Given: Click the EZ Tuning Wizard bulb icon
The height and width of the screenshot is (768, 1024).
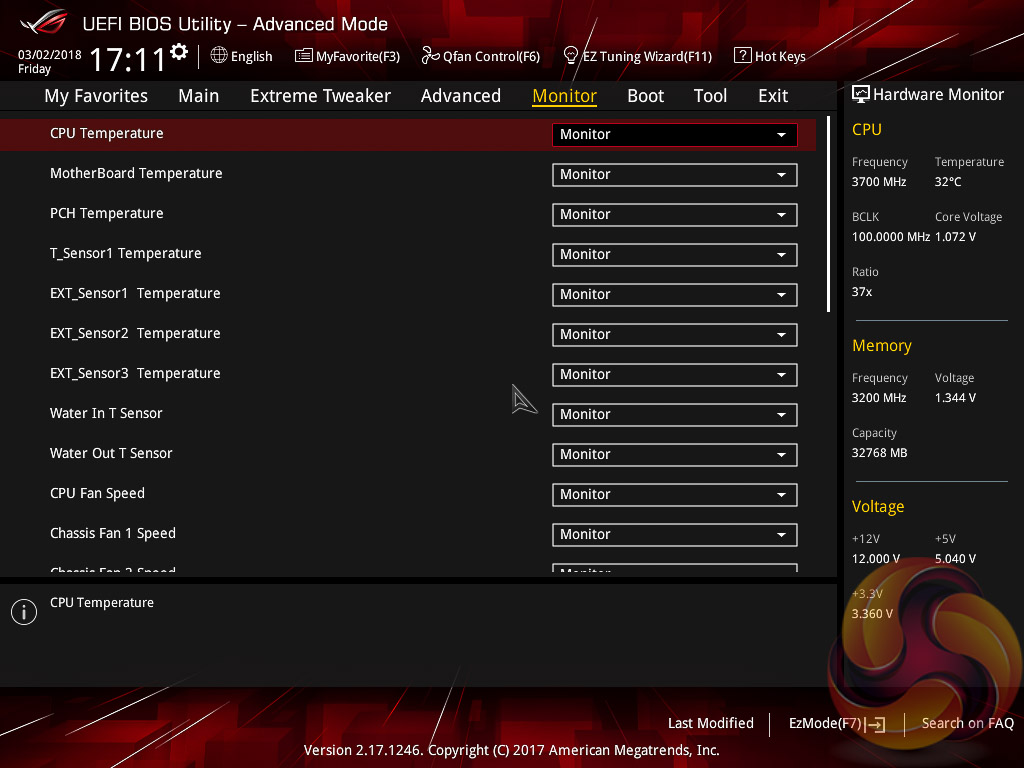Looking at the screenshot, I should tap(570, 56).
